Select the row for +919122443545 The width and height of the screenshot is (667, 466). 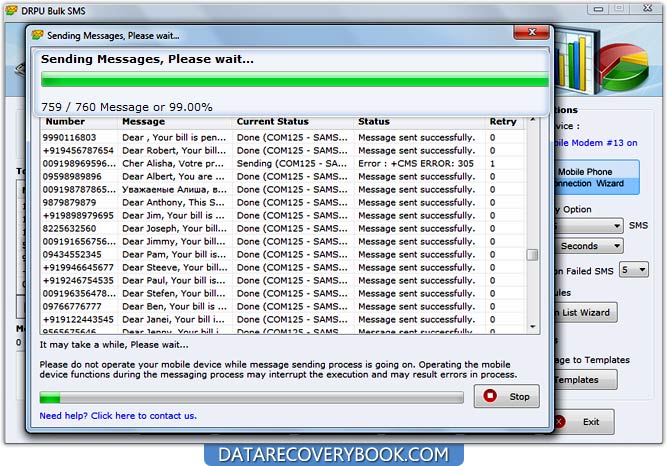(282, 319)
